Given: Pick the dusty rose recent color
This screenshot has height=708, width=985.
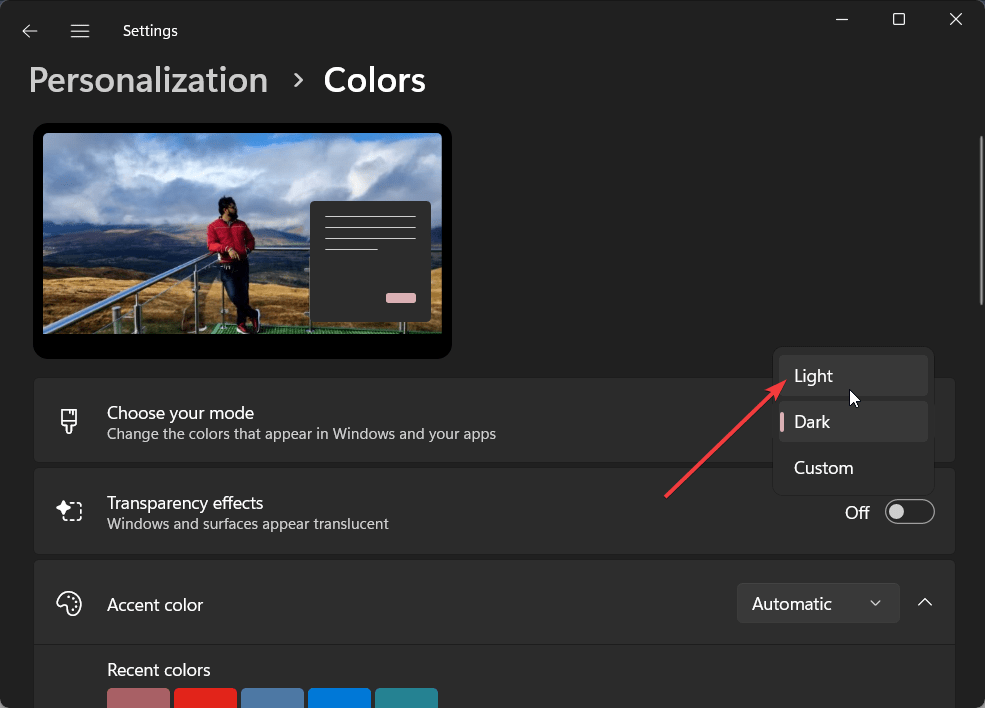Looking at the screenshot, I should (x=138, y=698).
